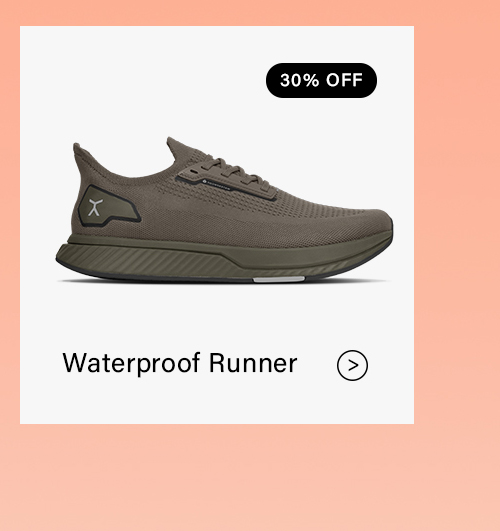Select the olive shoe product image
The height and width of the screenshot is (531, 500).
(224, 210)
